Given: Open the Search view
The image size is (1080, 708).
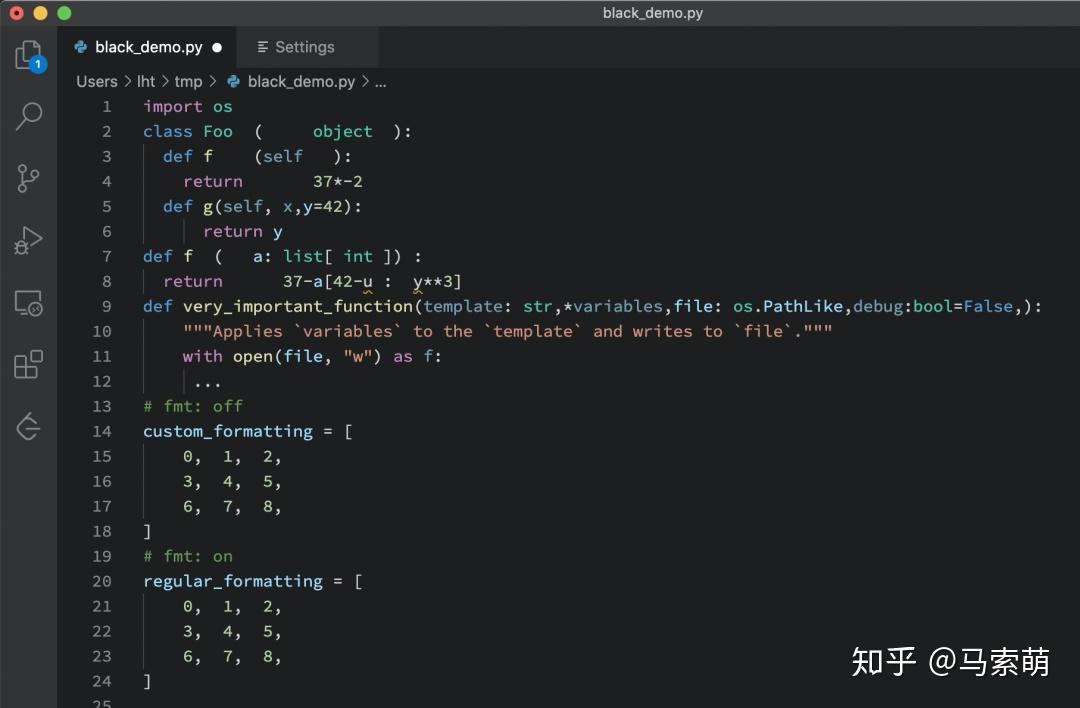Looking at the screenshot, I should coord(29,117).
